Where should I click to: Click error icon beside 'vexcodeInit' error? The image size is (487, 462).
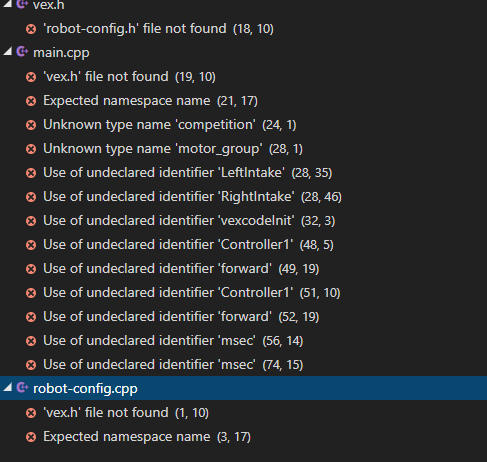tap(31, 221)
